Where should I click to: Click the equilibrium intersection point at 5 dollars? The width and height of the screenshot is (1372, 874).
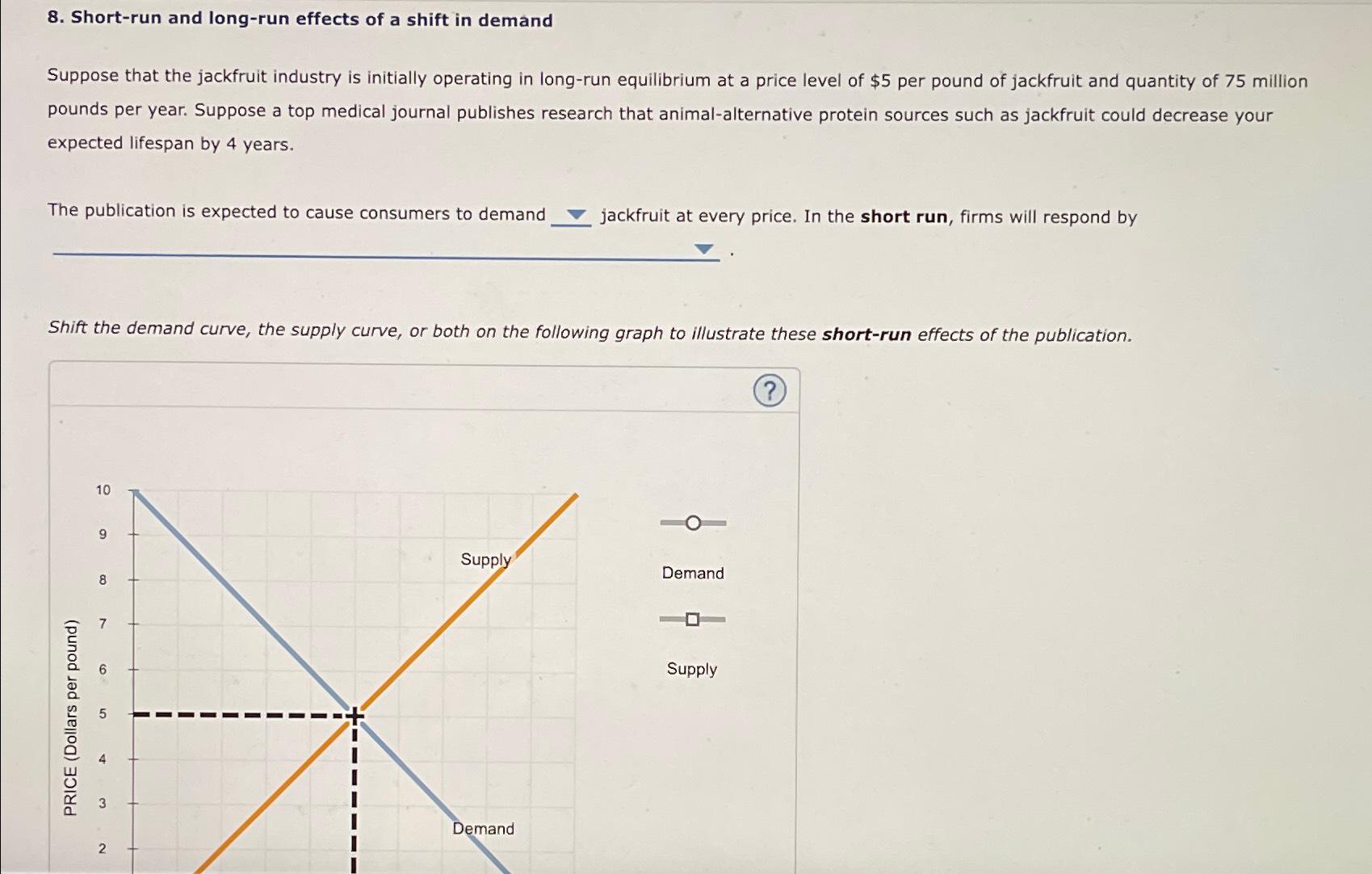point(354,714)
